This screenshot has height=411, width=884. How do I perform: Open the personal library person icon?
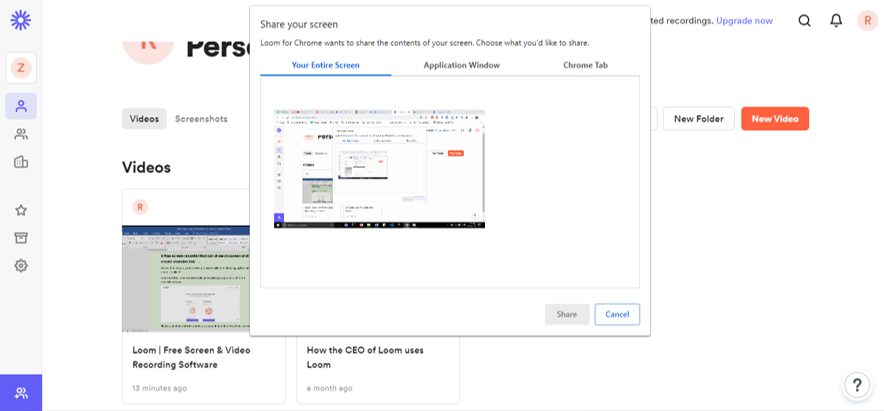[21, 106]
